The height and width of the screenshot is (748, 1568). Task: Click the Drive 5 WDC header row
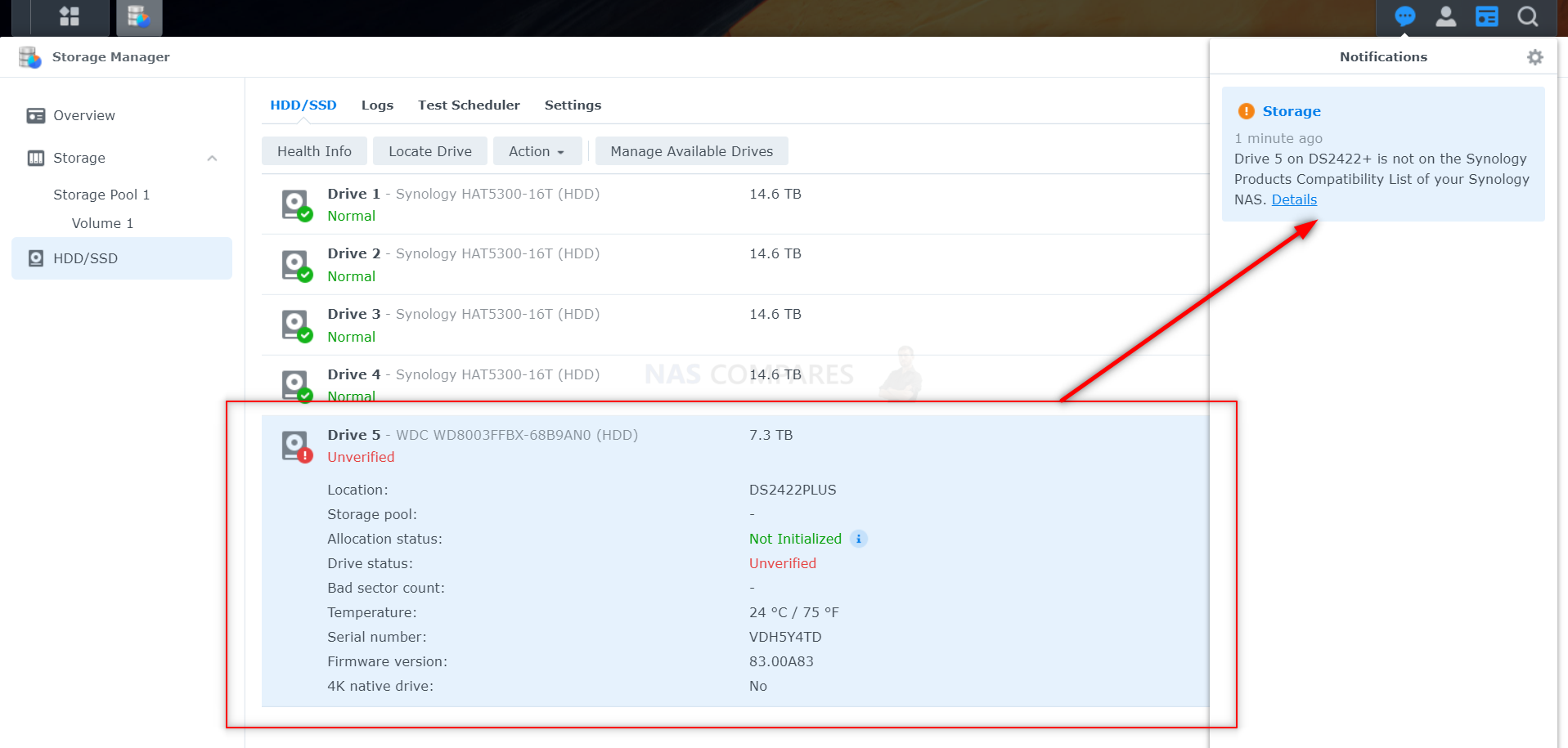coord(735,446)
